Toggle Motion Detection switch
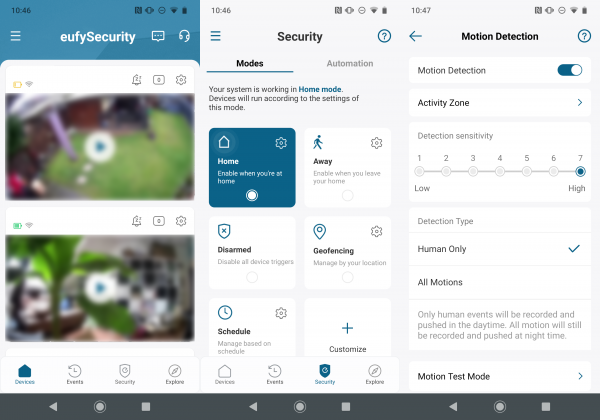The image size is (600, 420). tap(570, 70)
